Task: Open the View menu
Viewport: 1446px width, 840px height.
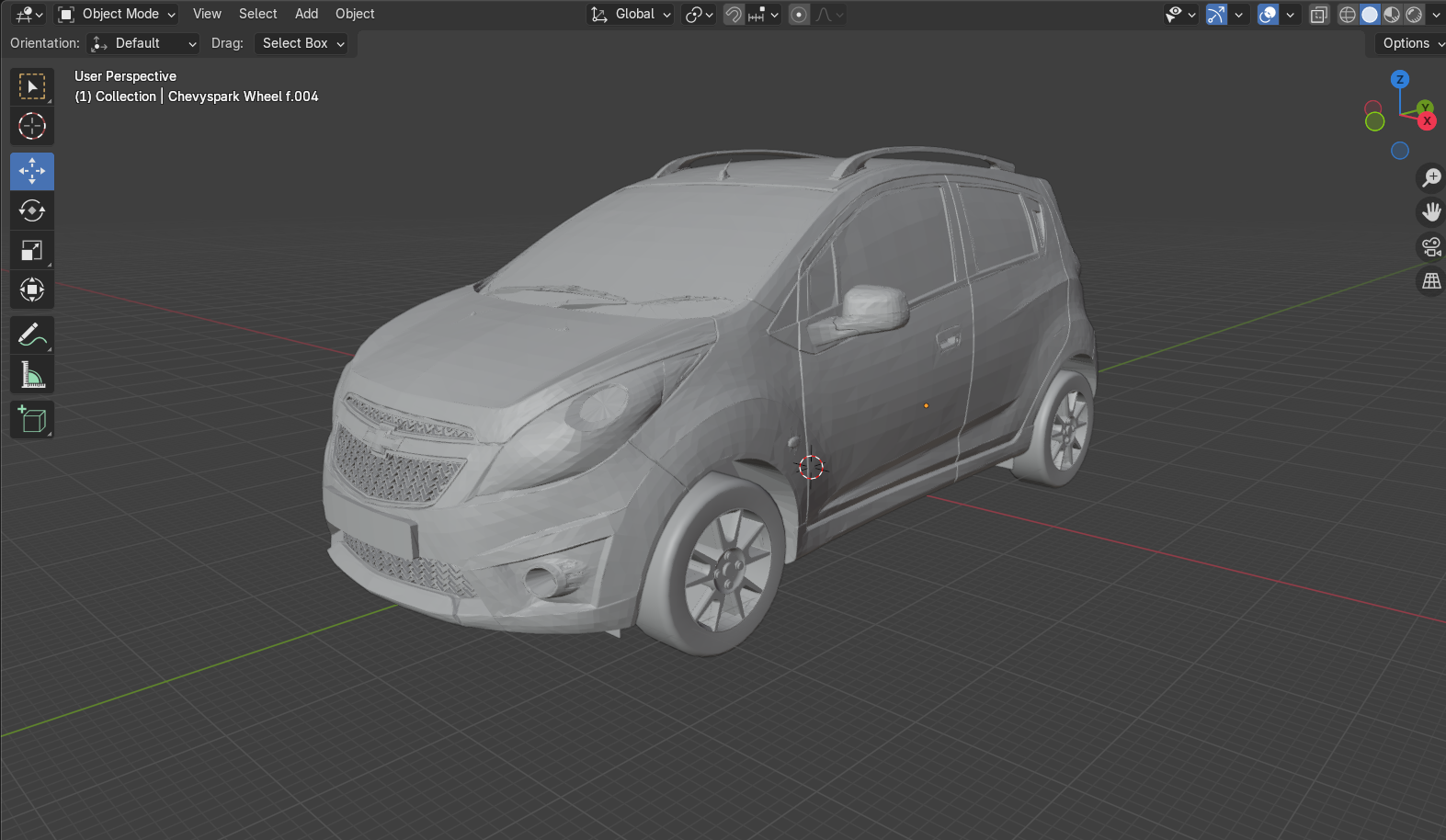Action: point(207,14)
